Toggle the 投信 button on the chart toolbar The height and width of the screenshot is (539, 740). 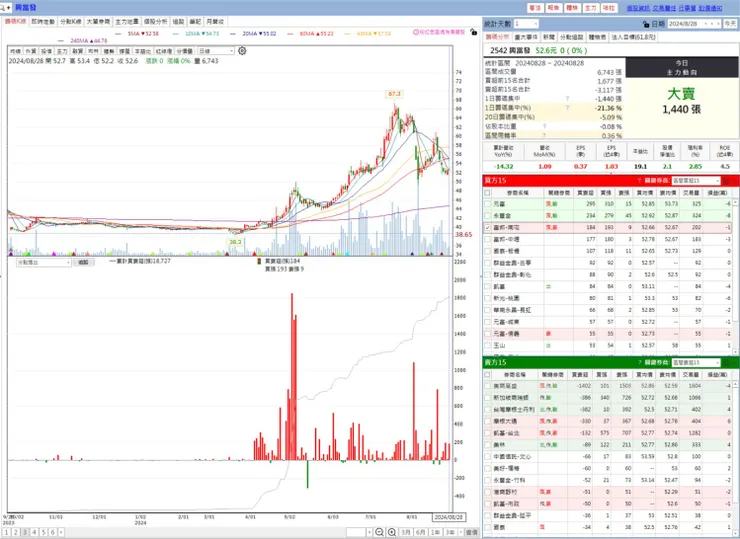click(x=46, y=51)
